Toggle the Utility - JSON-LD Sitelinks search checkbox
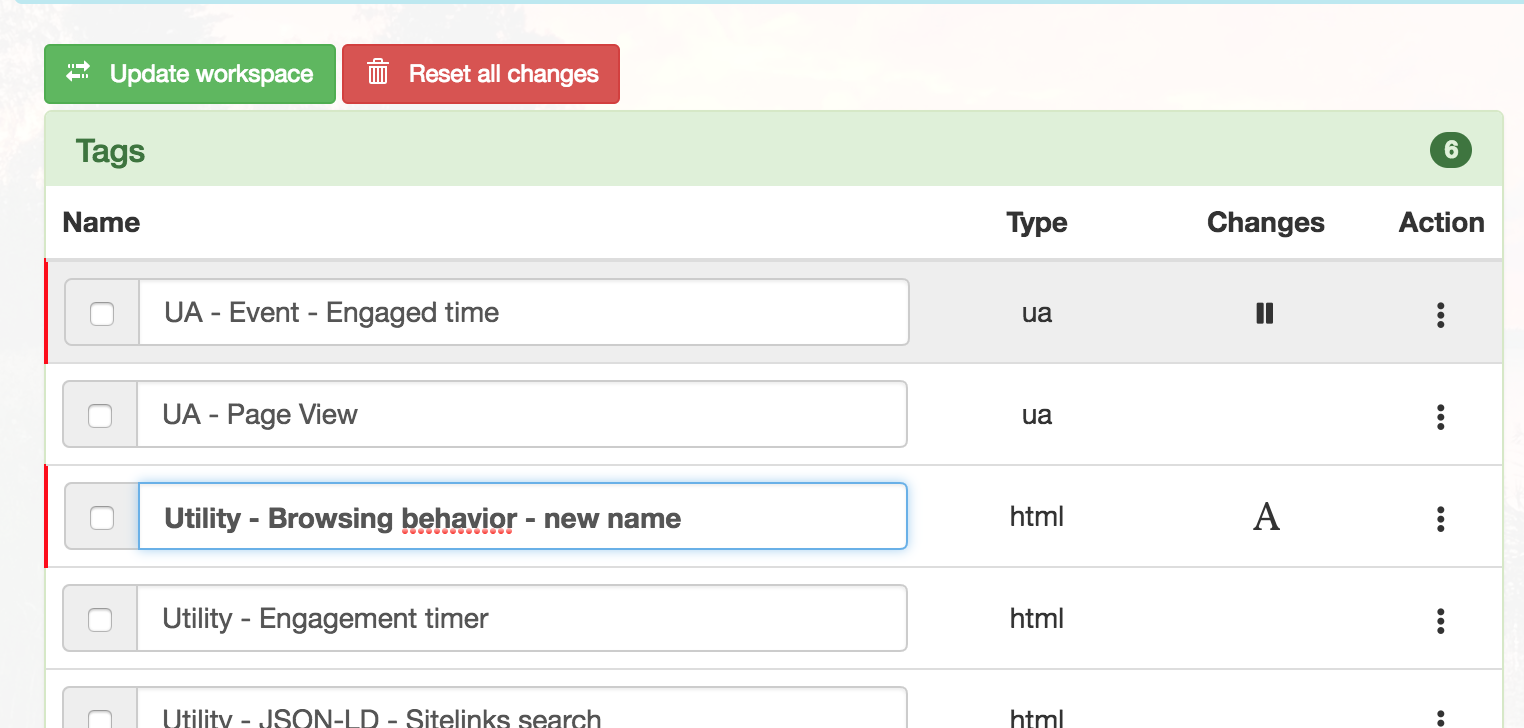Image resolution: width=1524 pixels, height=728 pixels. pyautogui.click(x=100, y=719)
